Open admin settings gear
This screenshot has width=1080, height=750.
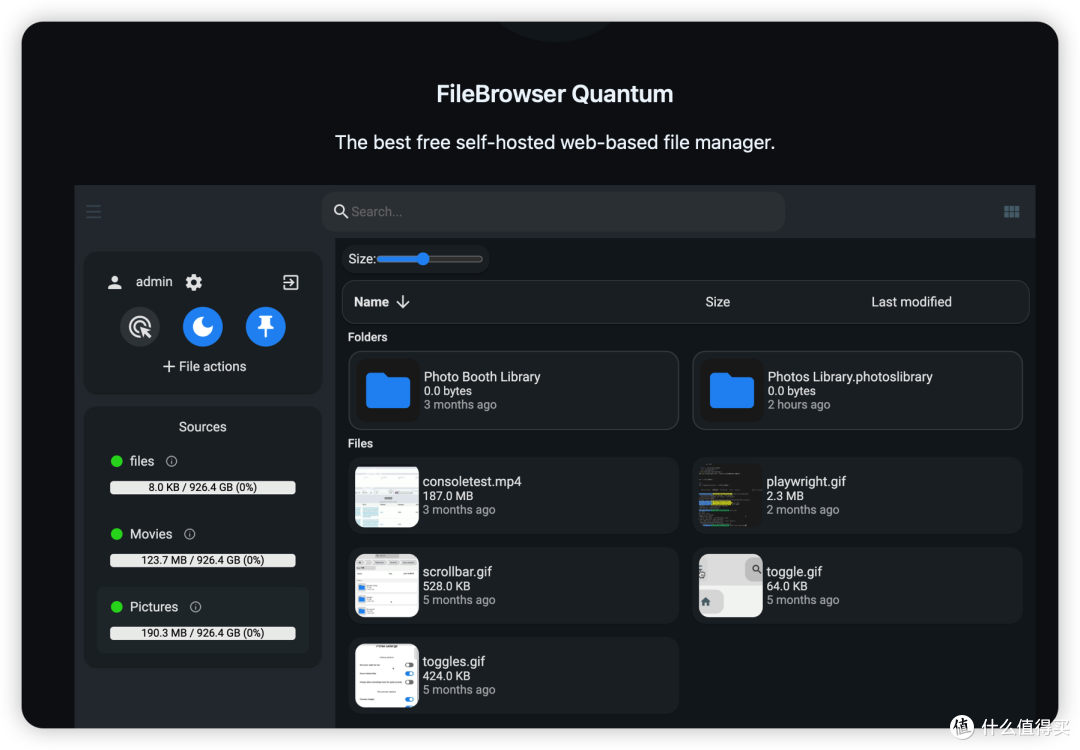pos(194,282)
